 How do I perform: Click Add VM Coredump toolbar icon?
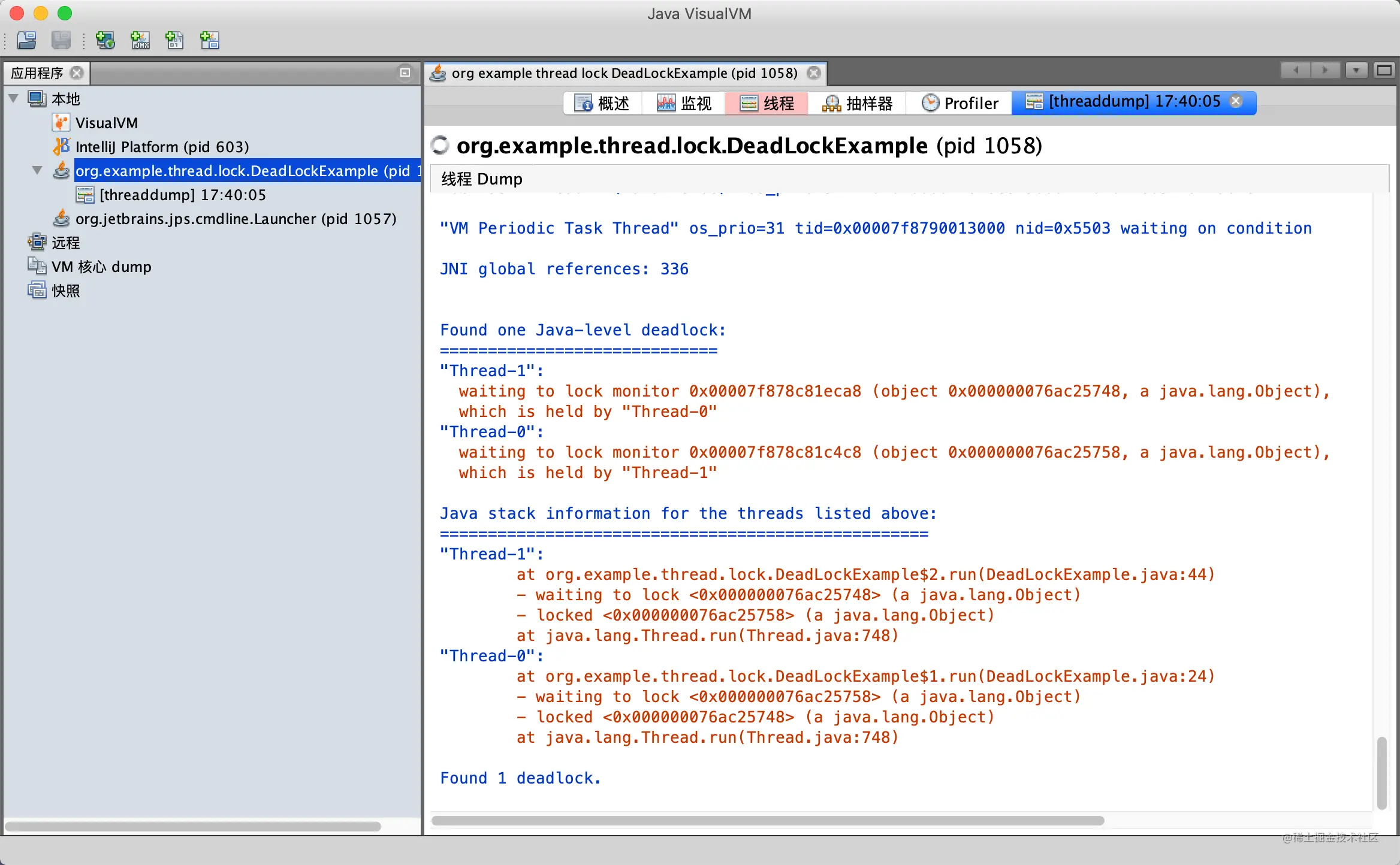coord(175,41)
